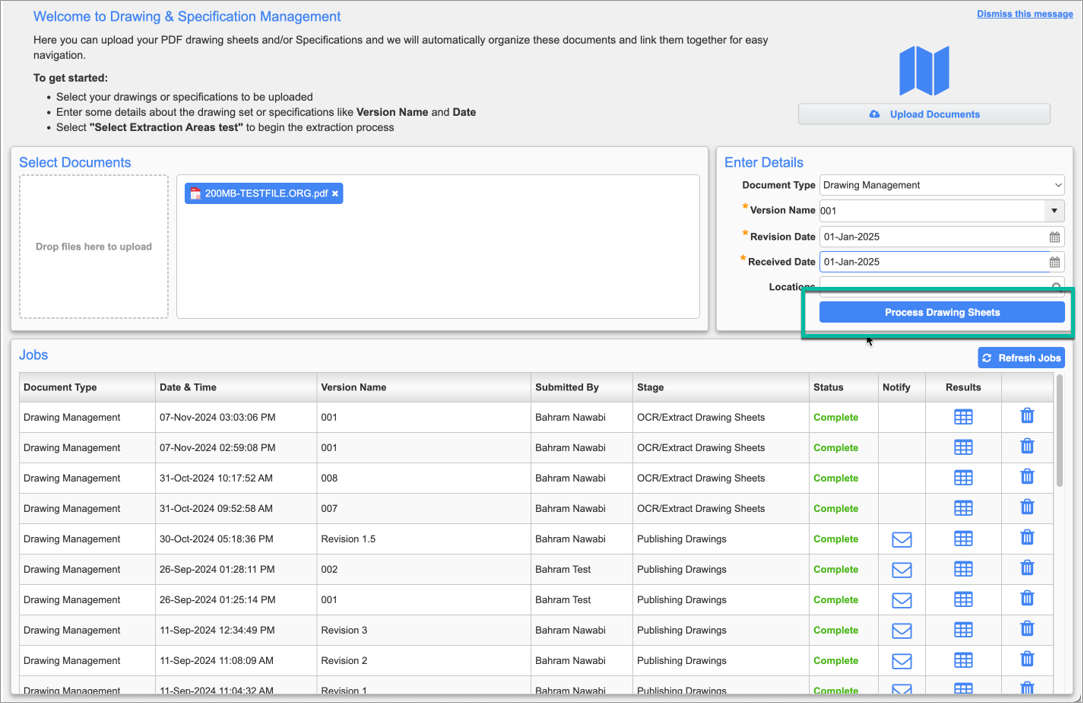Select the Complete status for Revision 1.5
Screen dimensions: 1083x703
pyautogui.click(x=836, y=539)
